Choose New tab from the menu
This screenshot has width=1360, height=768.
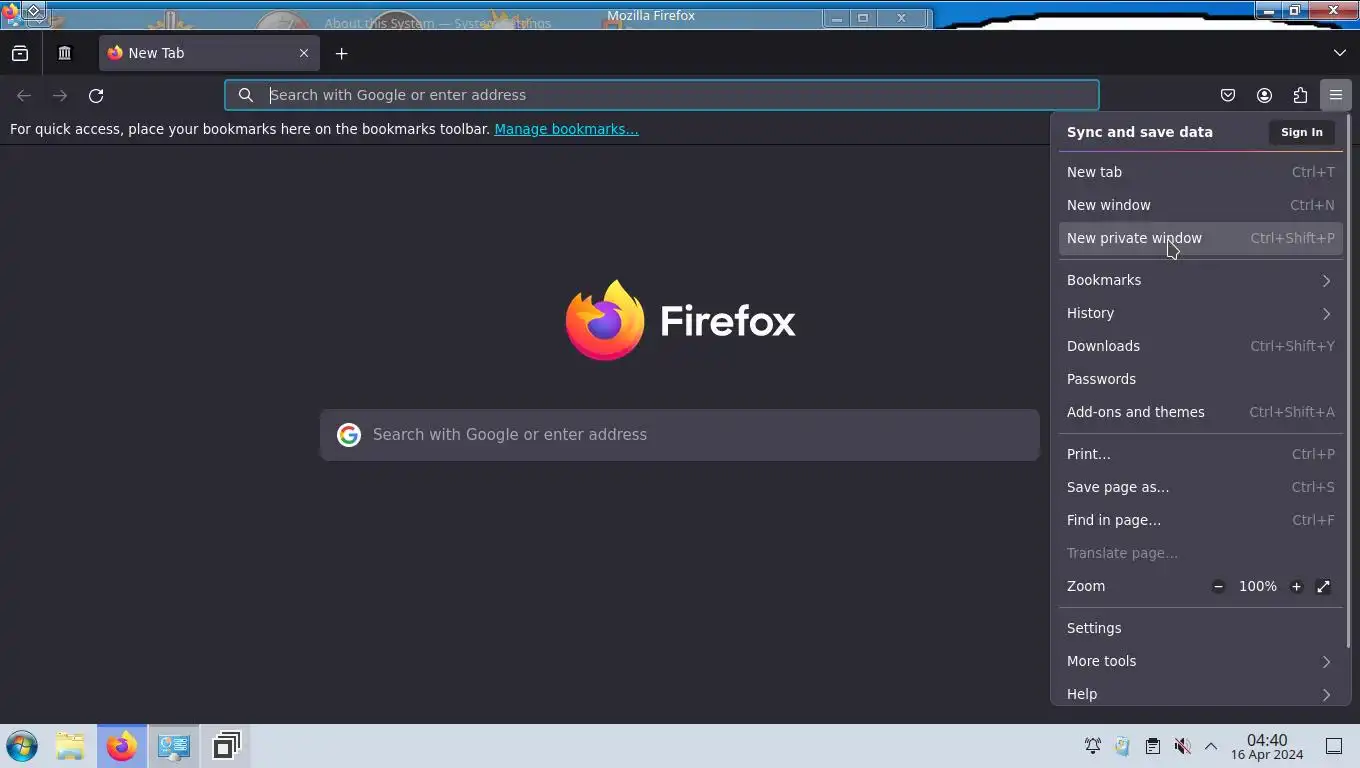tap(1200, 172)
